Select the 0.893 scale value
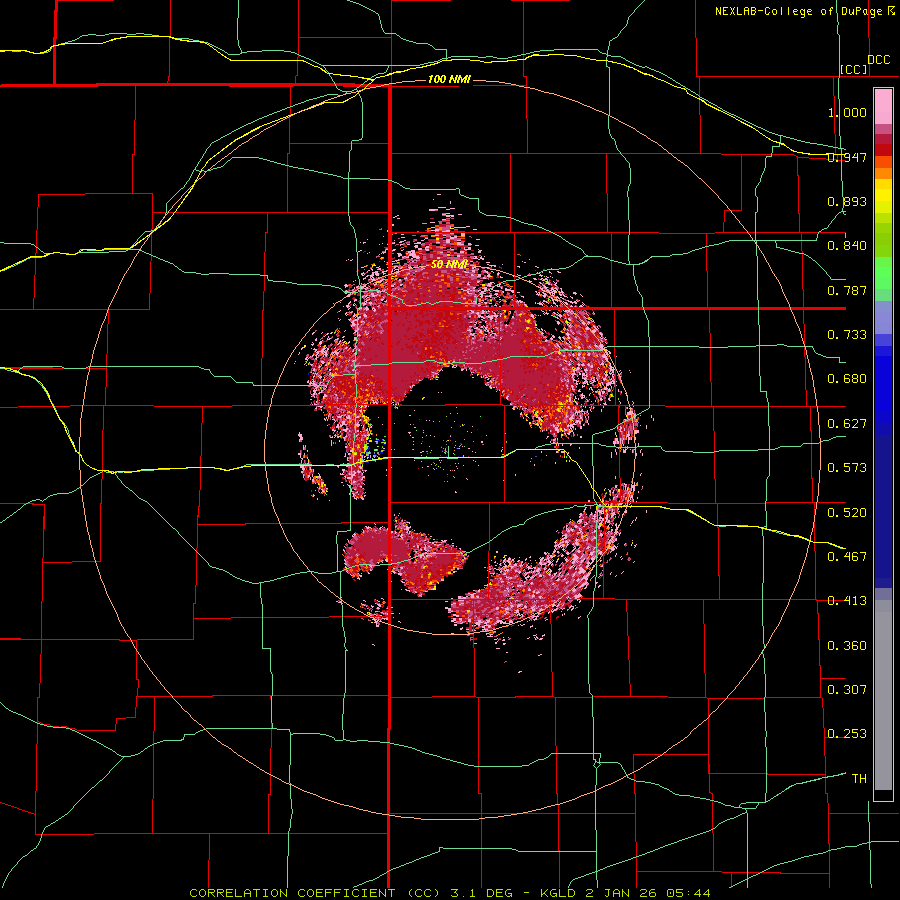Screen dimensions: 900x900 click(847, 201)
